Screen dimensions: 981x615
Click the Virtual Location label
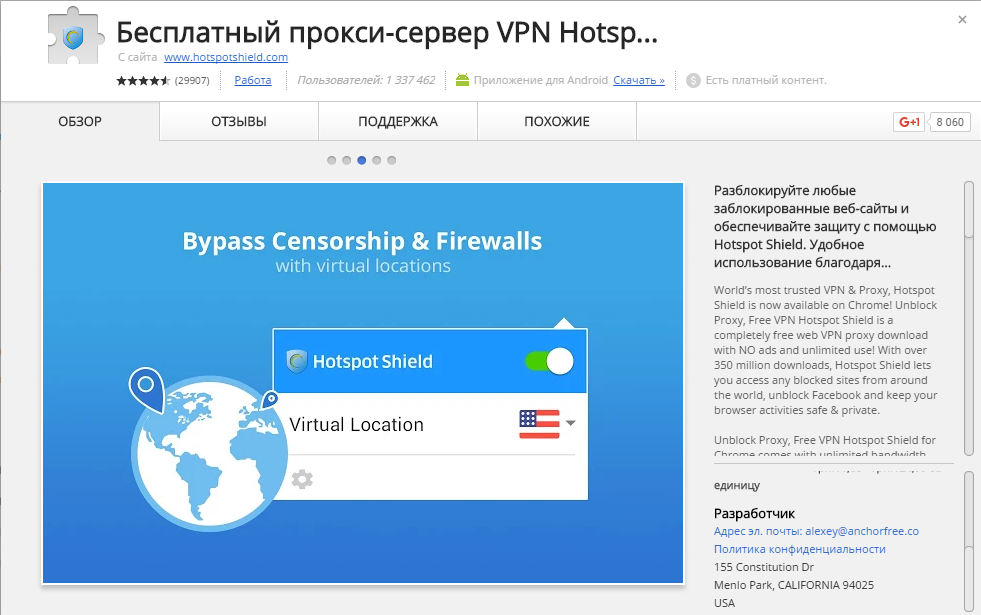coord(357,425)
